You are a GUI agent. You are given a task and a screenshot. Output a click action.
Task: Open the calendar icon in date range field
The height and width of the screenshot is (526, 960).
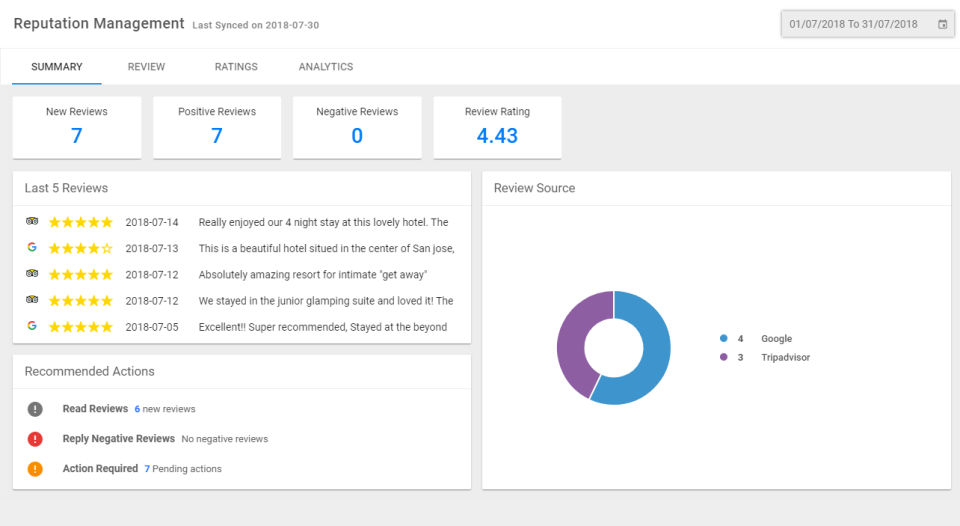coord(942,24)
